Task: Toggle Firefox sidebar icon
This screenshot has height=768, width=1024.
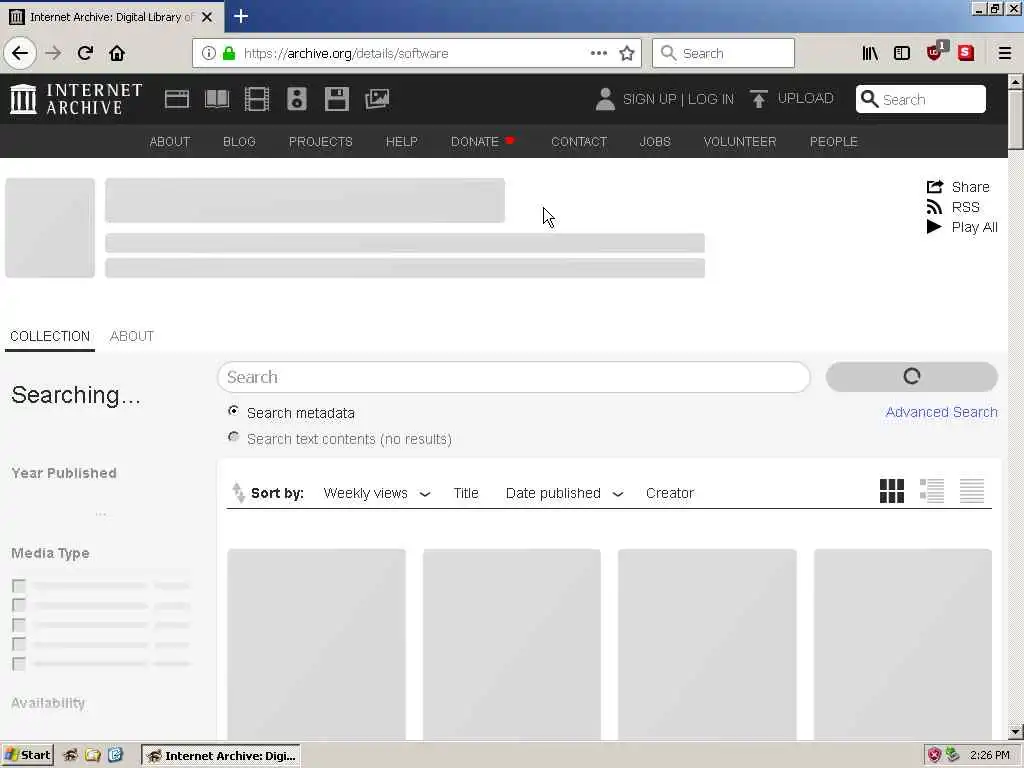Action: (902, 53)
